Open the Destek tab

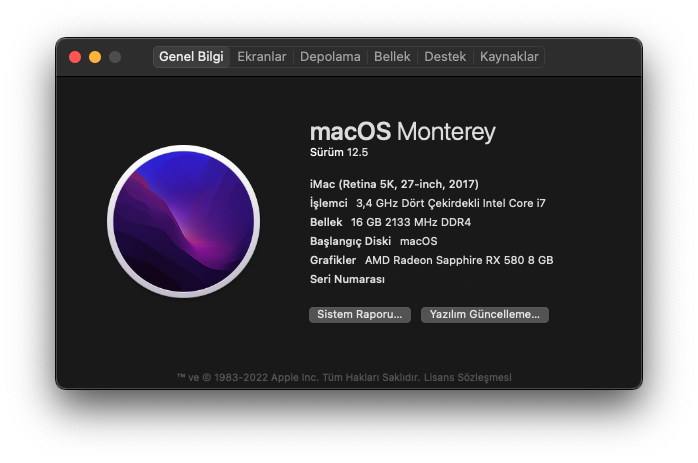(445, 57)
